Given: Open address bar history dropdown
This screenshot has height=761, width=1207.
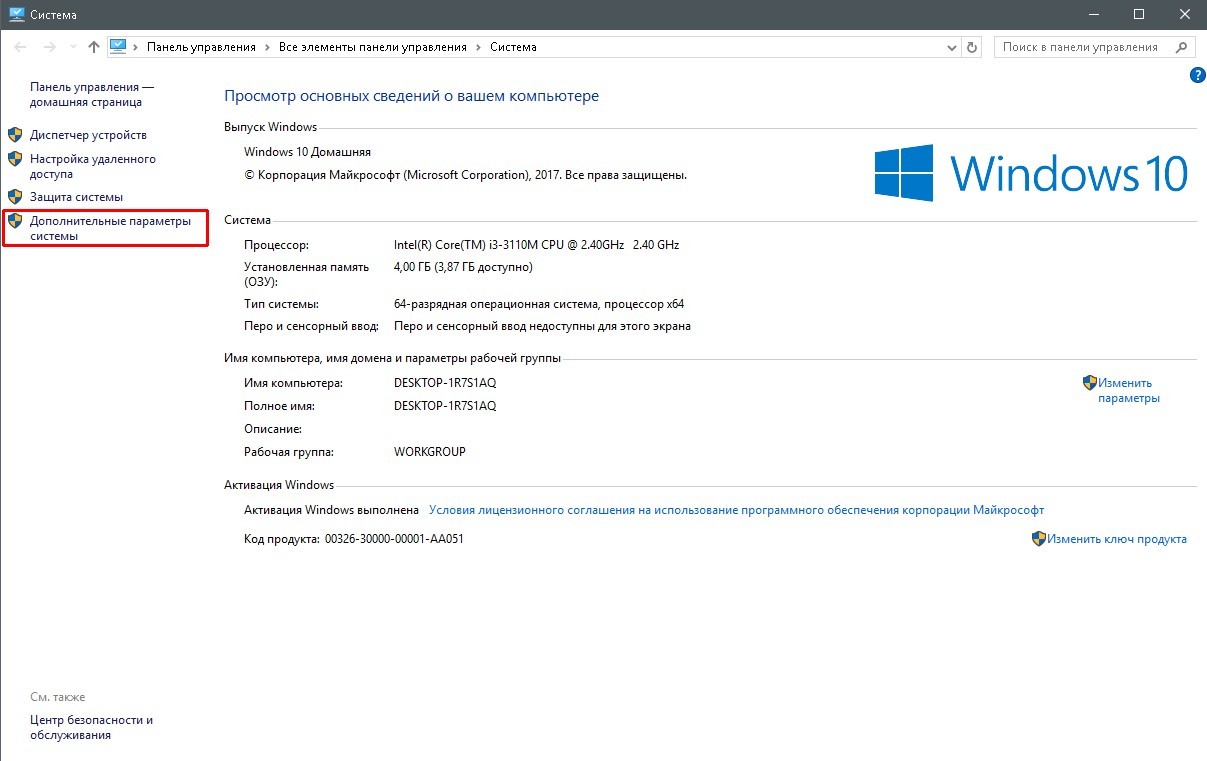Looking at the screenshot, I should 951,47.
